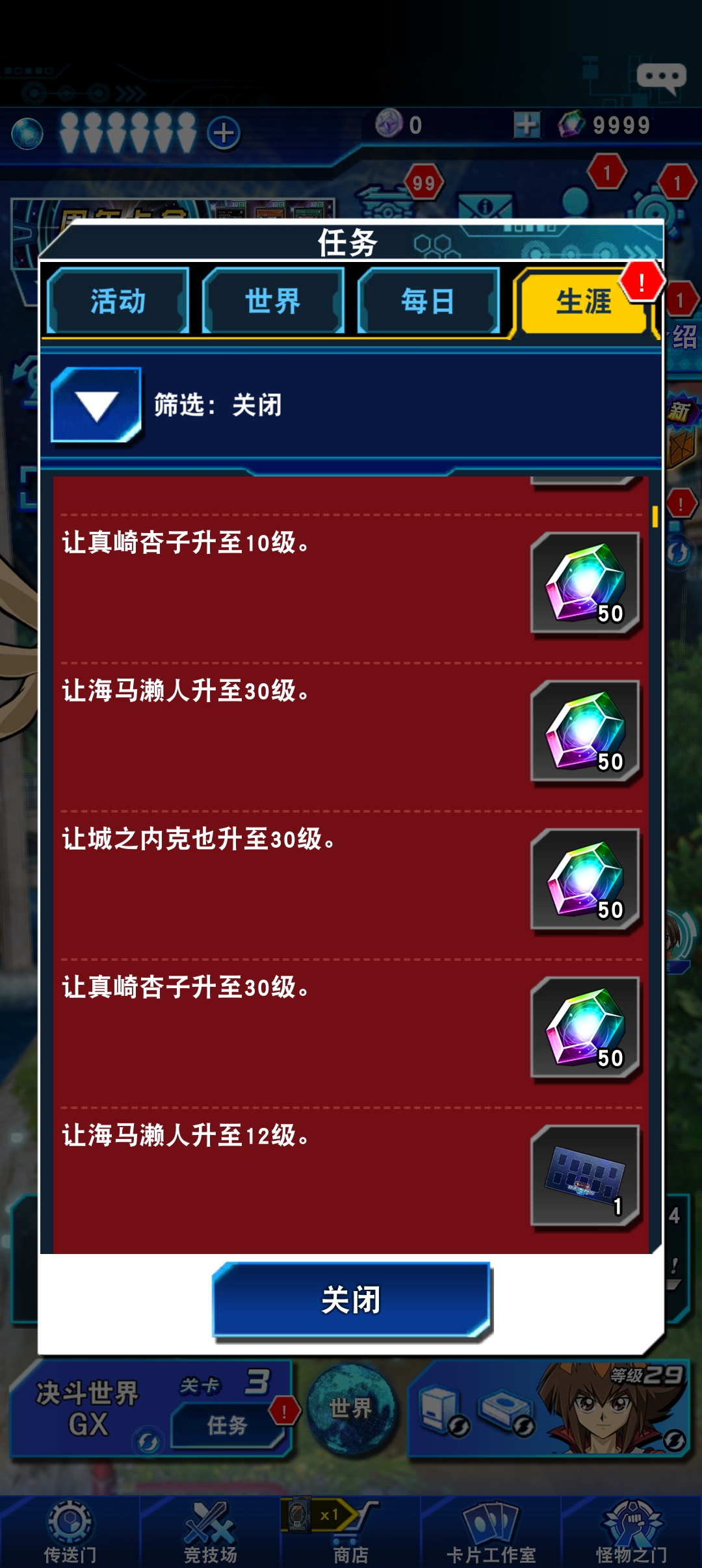Click the 任务 button under 决斗世界 GX
Image resolution: width=702 pixels, height=1568 pixels.
point(227,1425)
